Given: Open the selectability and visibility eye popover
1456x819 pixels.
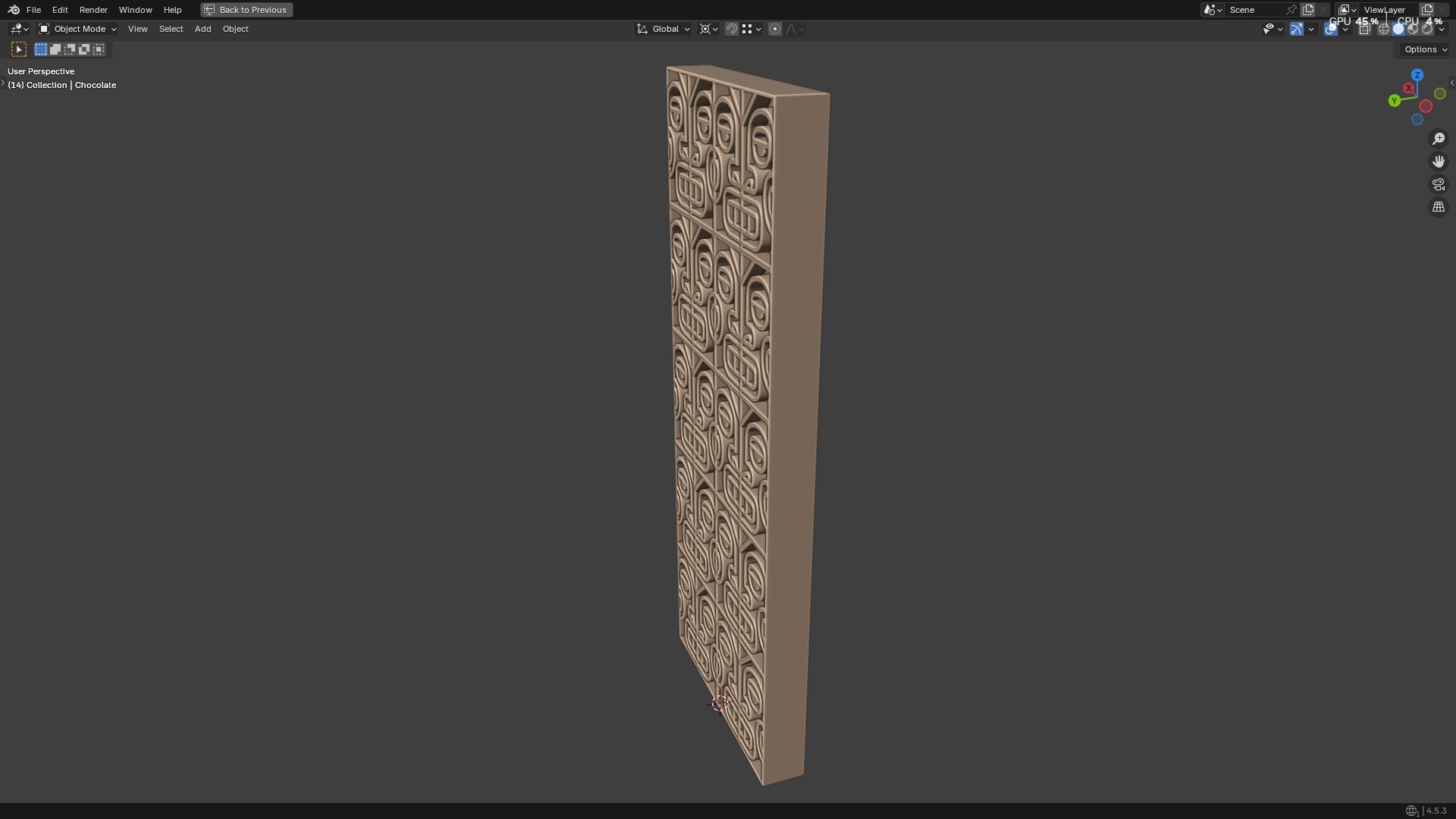Looking at the screenshot, I should [1272, 29].
